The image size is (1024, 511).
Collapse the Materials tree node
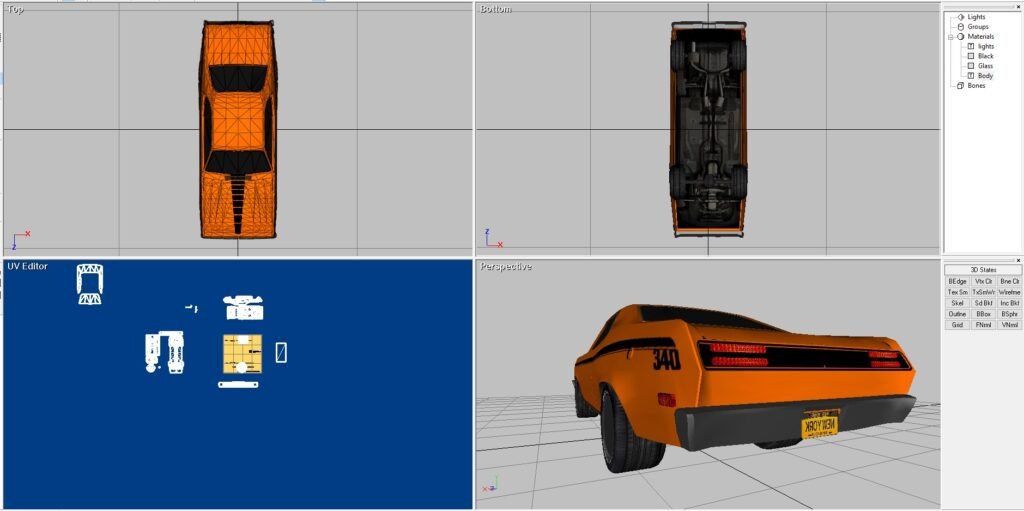[951, 37]
